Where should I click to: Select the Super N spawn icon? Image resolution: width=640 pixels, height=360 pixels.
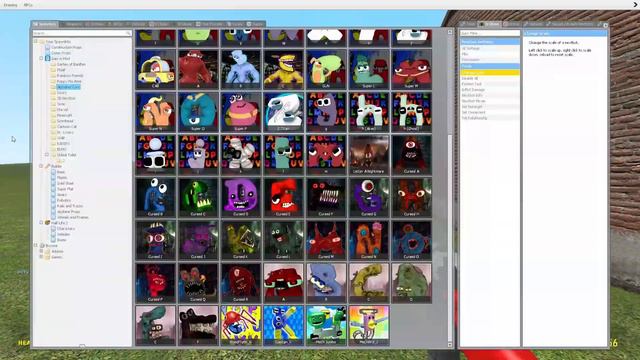(x=156, y=112)
